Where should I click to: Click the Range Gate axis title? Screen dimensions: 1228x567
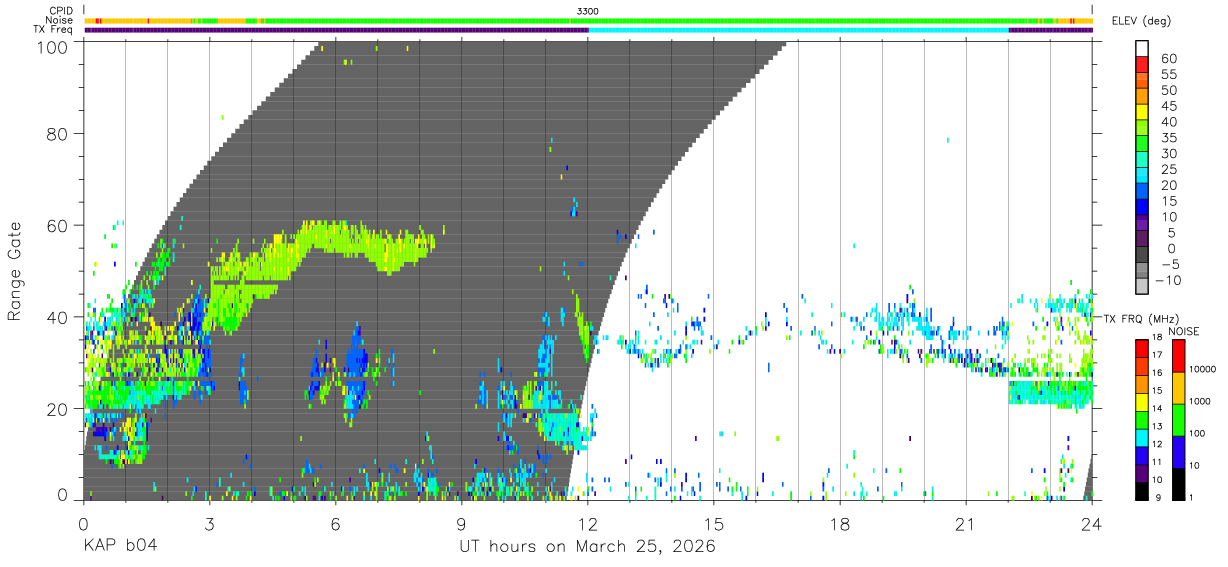tap(15, 271)
